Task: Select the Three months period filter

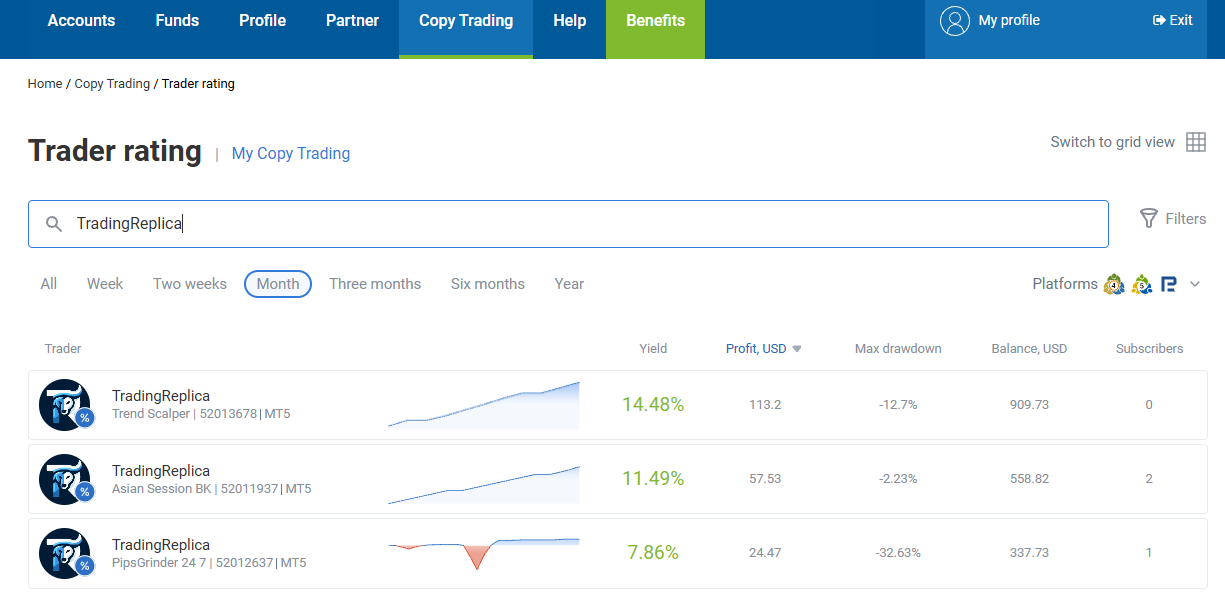Action: pos(375,284)
